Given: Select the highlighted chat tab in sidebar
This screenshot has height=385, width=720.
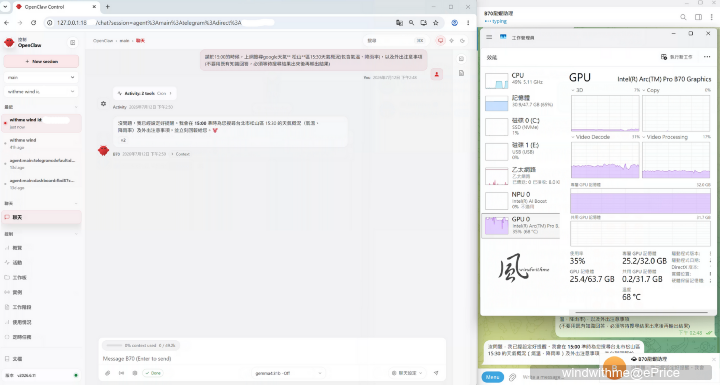Looking at the screenshot, I should [x=42, y=217].
